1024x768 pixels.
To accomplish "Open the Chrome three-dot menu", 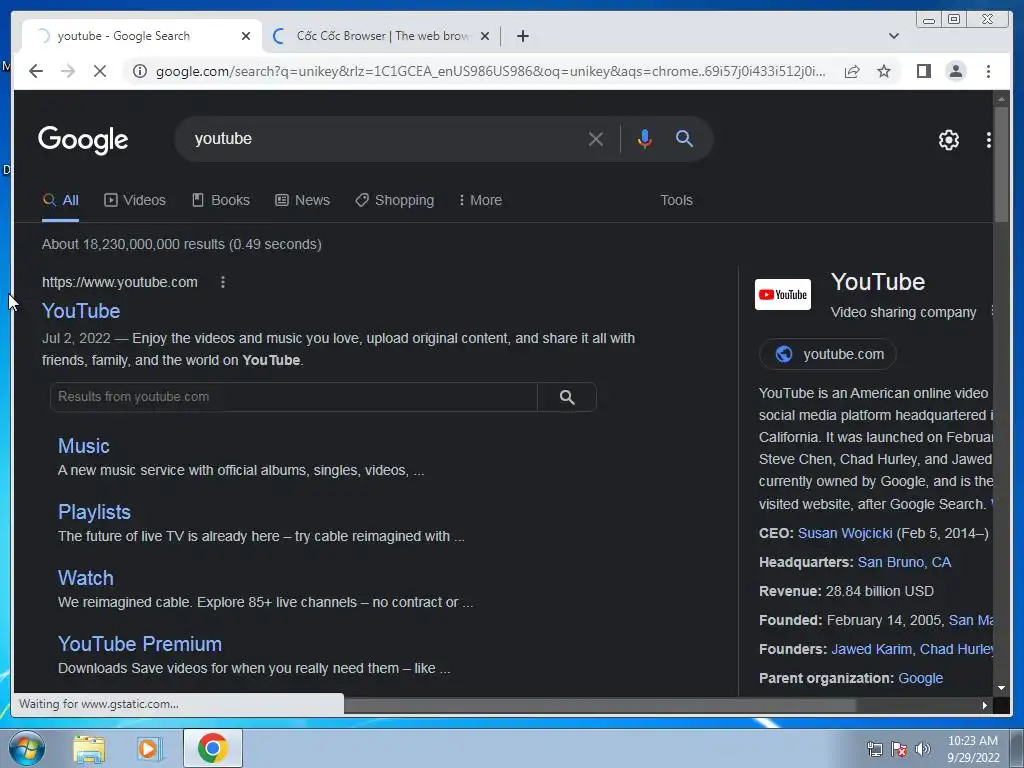I will pyautogui.click(x=988, y=71).
